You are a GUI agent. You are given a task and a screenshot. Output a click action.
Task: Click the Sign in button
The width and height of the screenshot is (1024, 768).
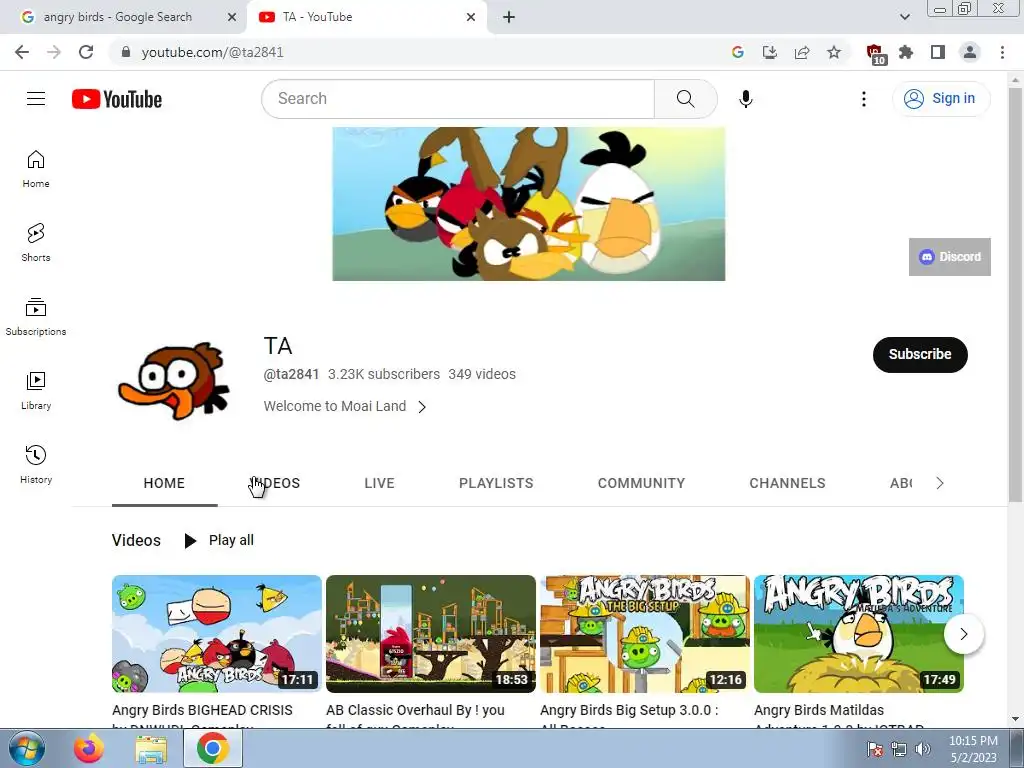point(941,99)
